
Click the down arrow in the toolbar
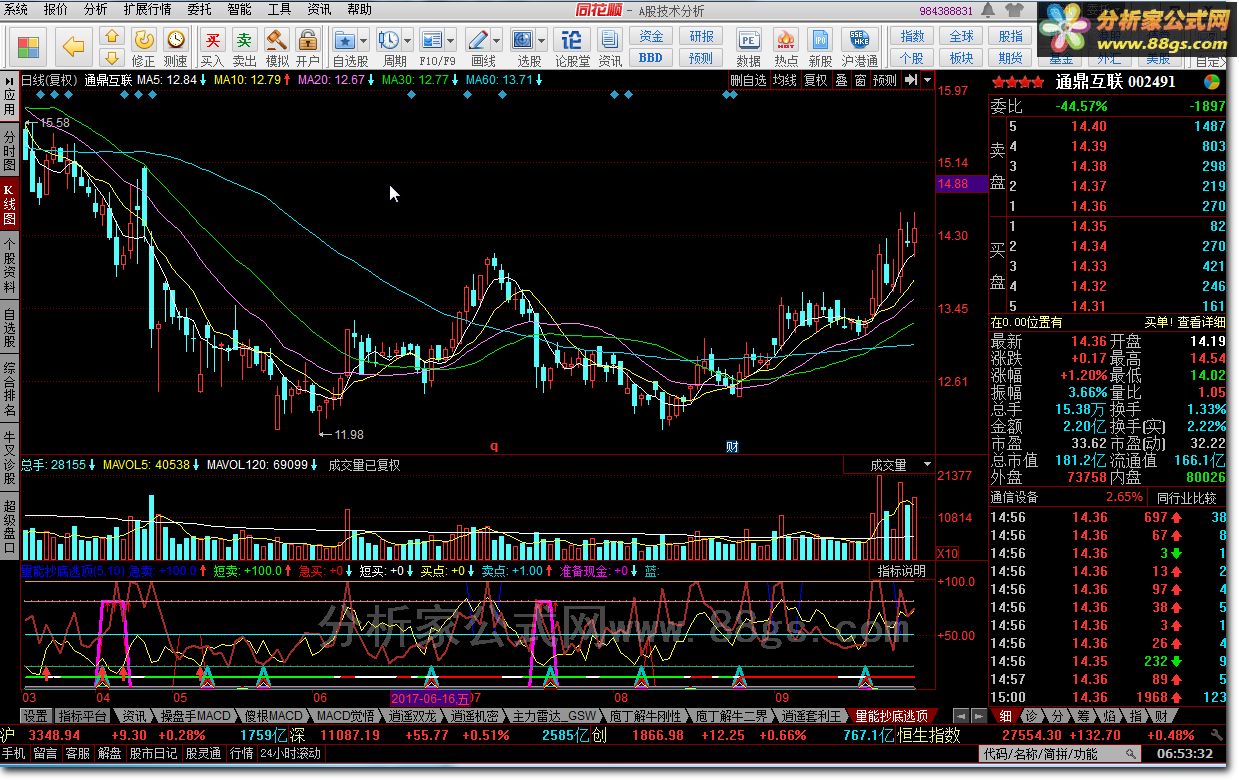[x=113, y=57]
